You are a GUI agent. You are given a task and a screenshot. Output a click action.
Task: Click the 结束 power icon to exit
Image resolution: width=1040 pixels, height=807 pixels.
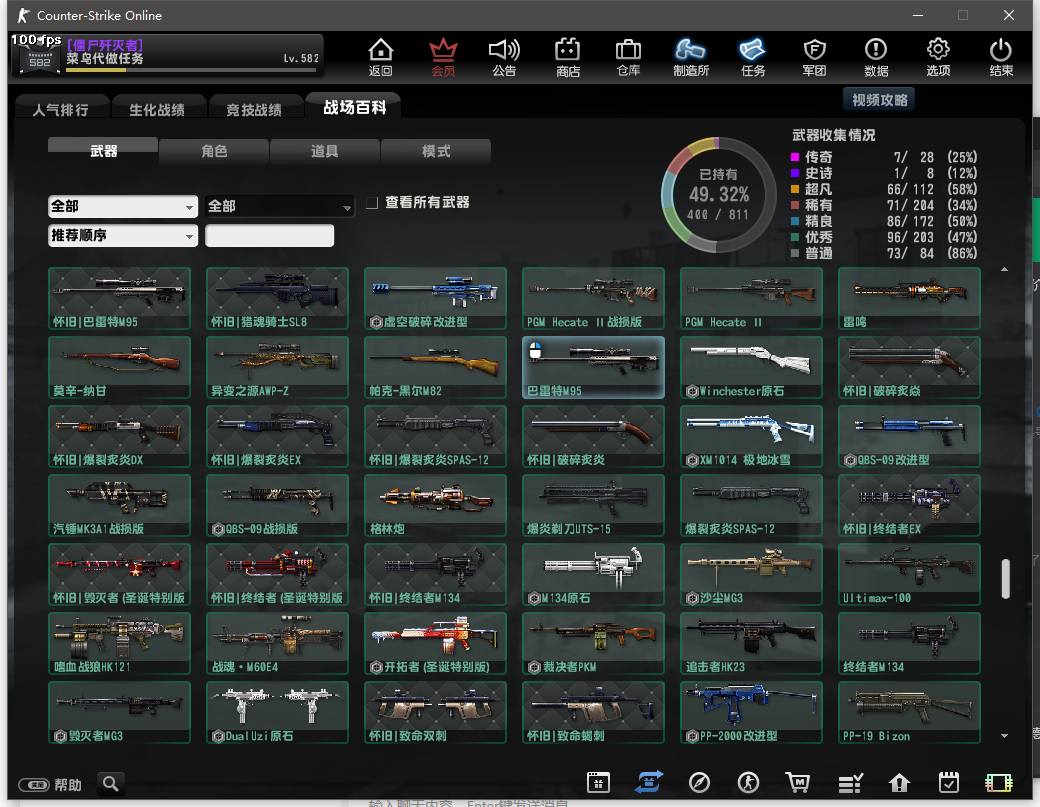point(1000,57)
